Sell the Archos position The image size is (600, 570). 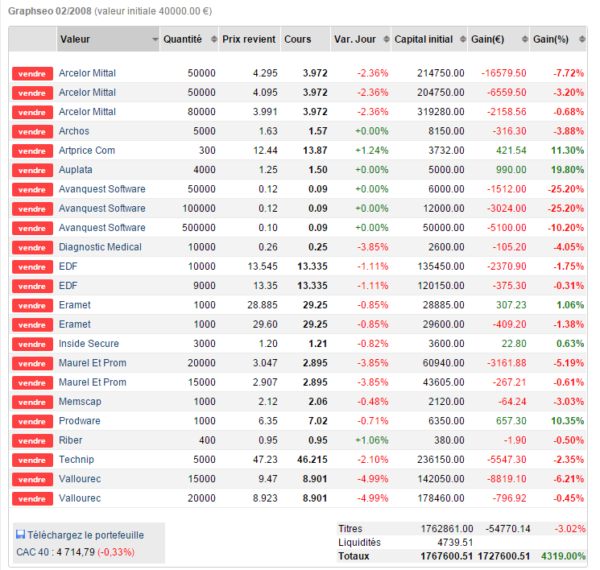coord(33,132)
